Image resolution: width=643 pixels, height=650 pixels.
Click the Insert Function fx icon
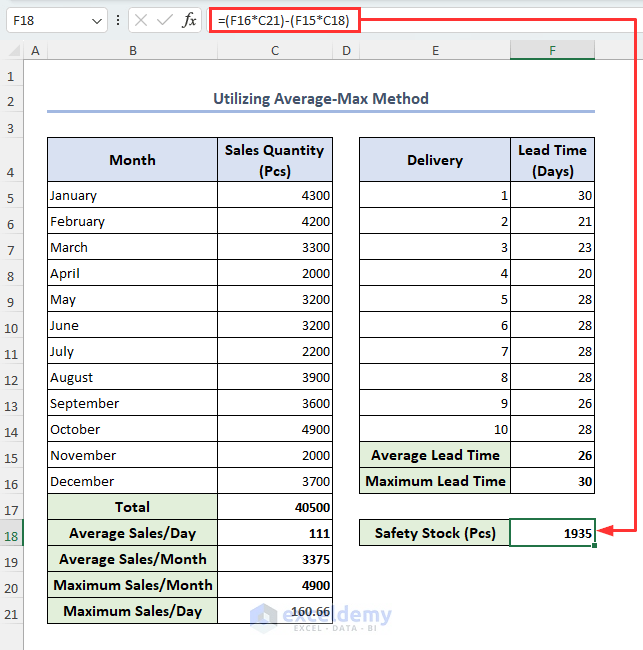coord(189,20)
